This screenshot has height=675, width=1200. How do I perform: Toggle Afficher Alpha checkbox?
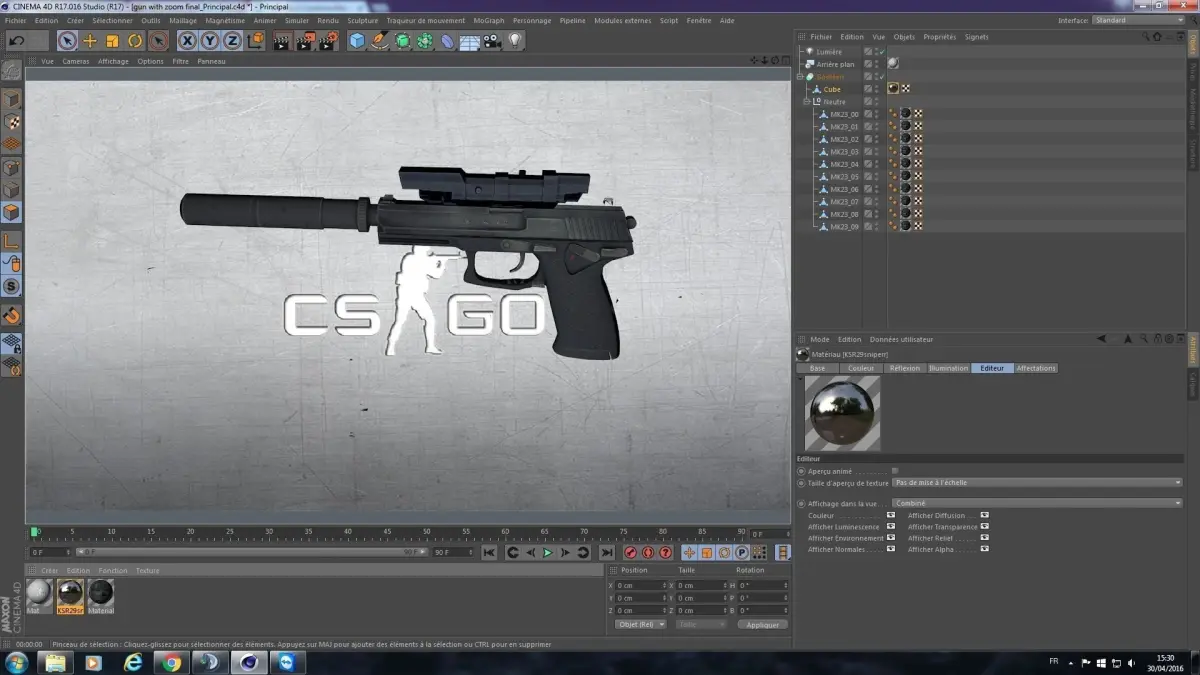[985, 549]
